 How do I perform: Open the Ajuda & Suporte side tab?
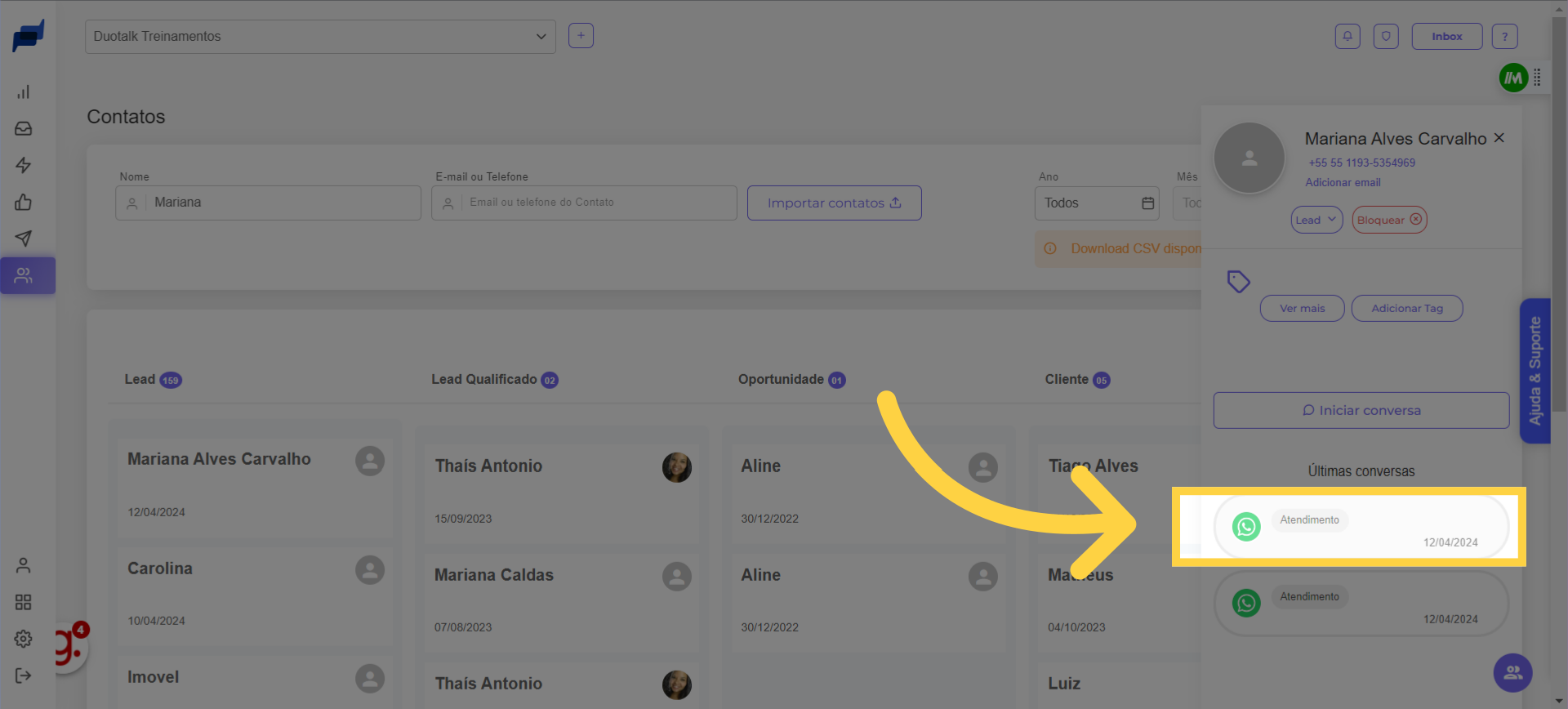[x=1535, y=371]
